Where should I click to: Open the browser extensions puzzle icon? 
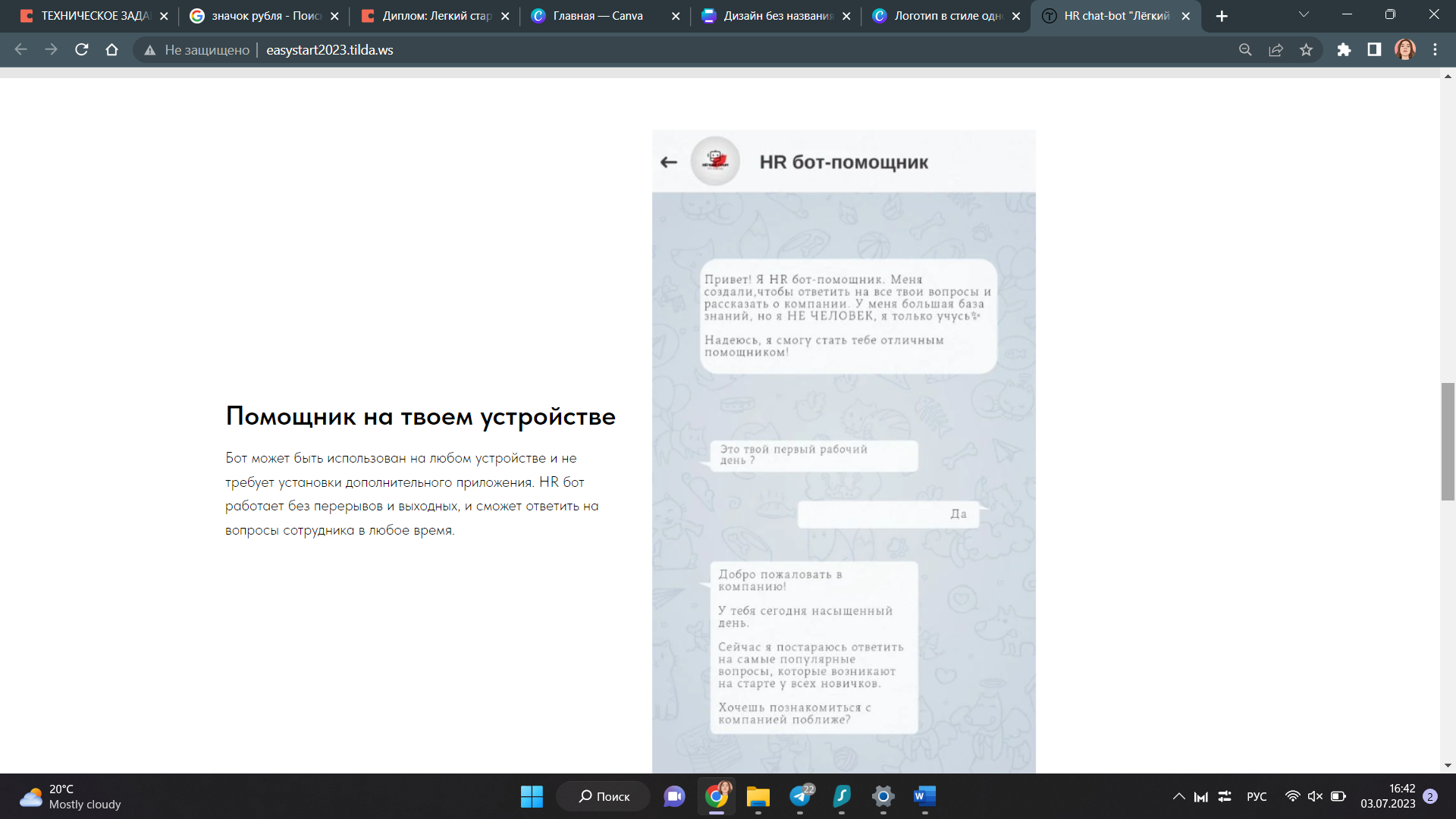click(x=1344, y=50)
